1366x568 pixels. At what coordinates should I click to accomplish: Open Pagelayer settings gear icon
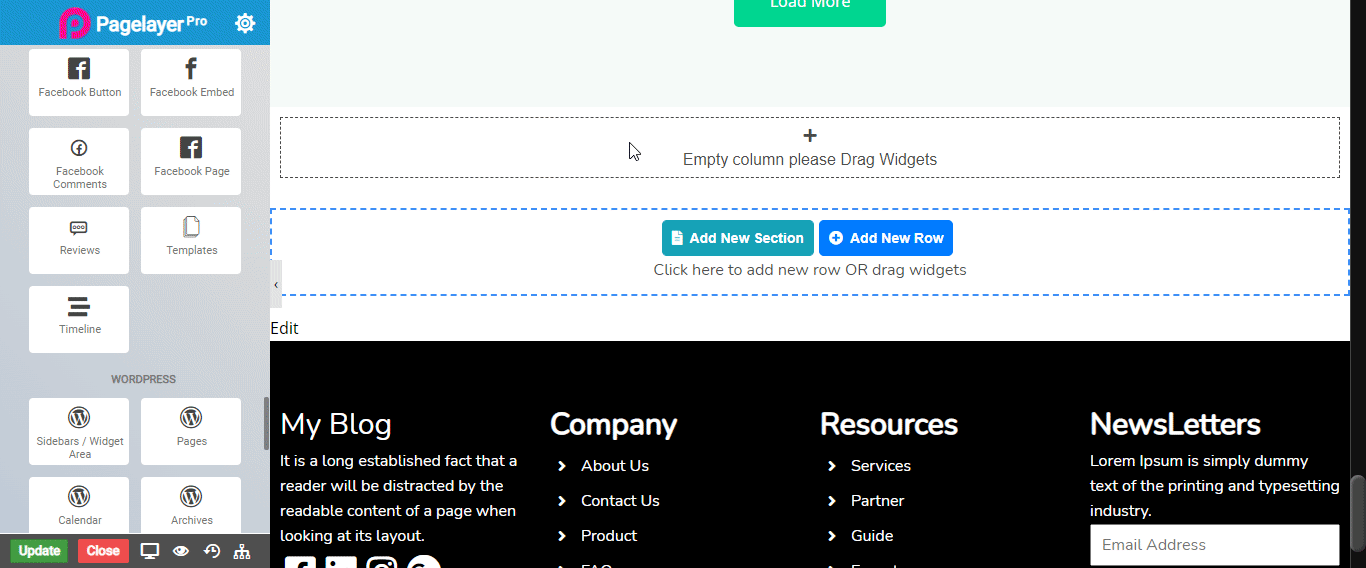pyautogui.click(x=245, y=23)
